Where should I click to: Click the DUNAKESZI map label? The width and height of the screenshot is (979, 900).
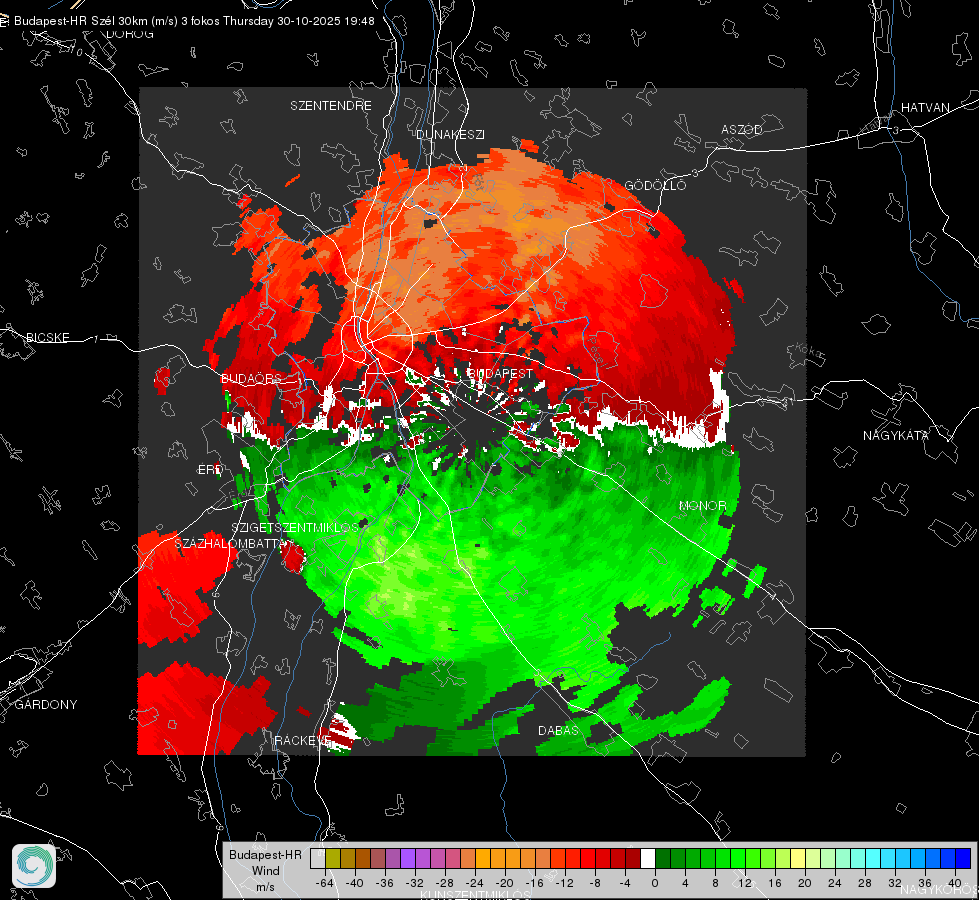point(450,134)
